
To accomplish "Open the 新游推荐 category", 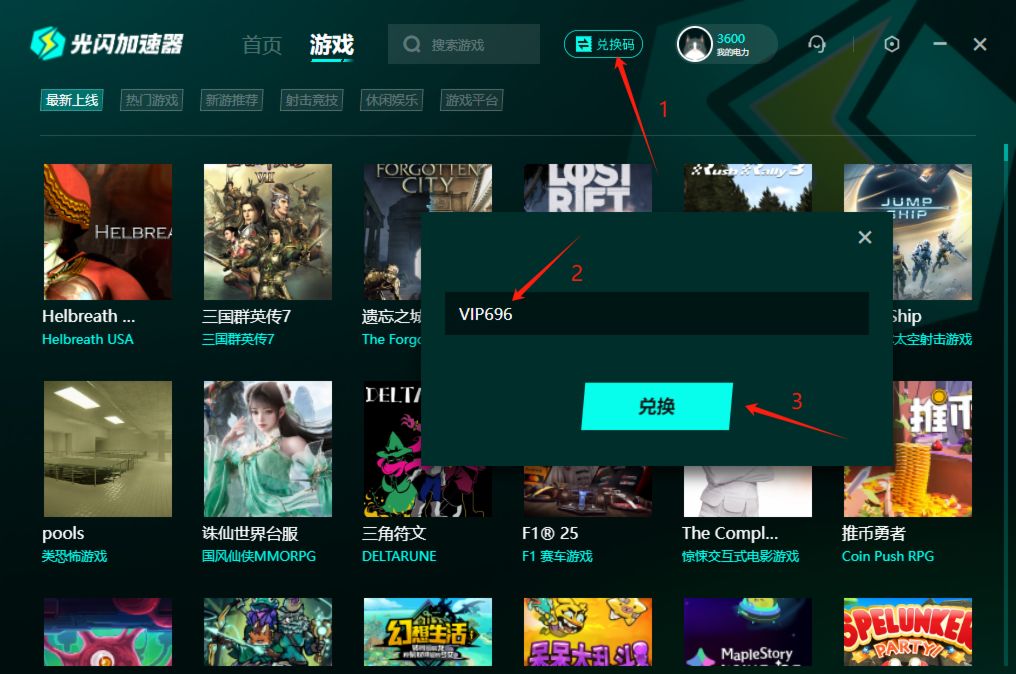I will tap(232, 100).
